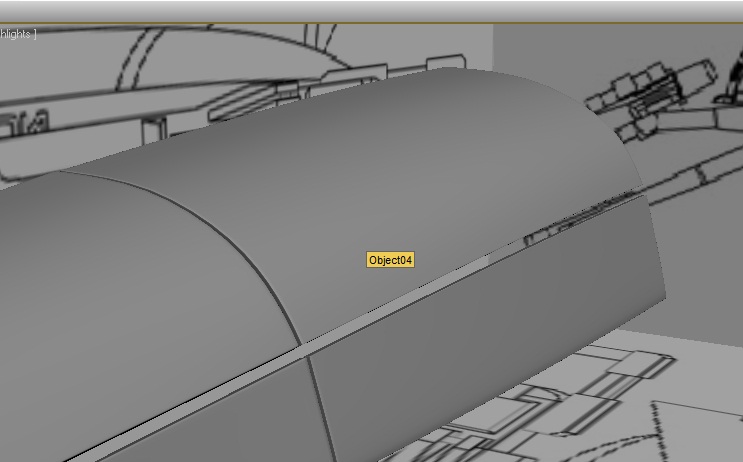Image resolution: width=743 pixels, height=462 pixels.
Task: Open the viewport shading label menu
Action: pyautogui.click(x=17, y=34)
